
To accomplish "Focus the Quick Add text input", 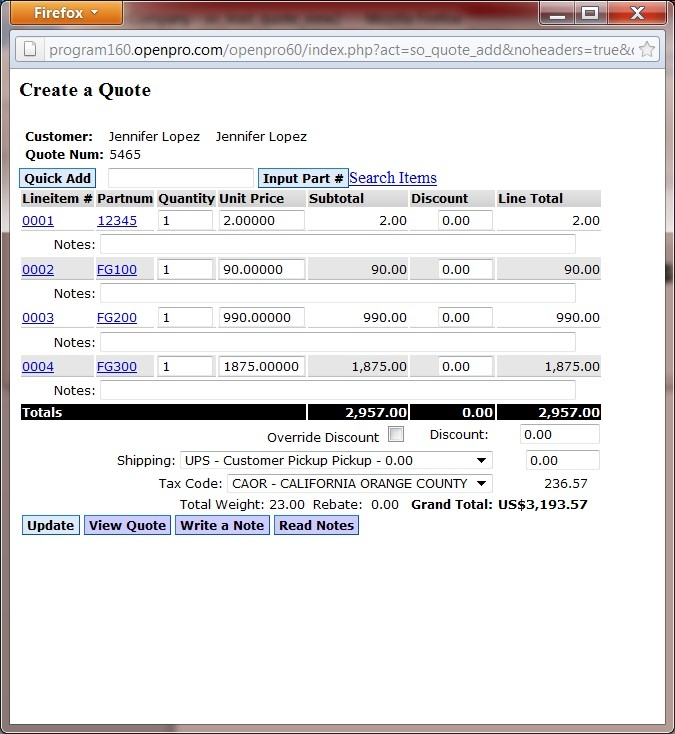I will coord(180,178).
